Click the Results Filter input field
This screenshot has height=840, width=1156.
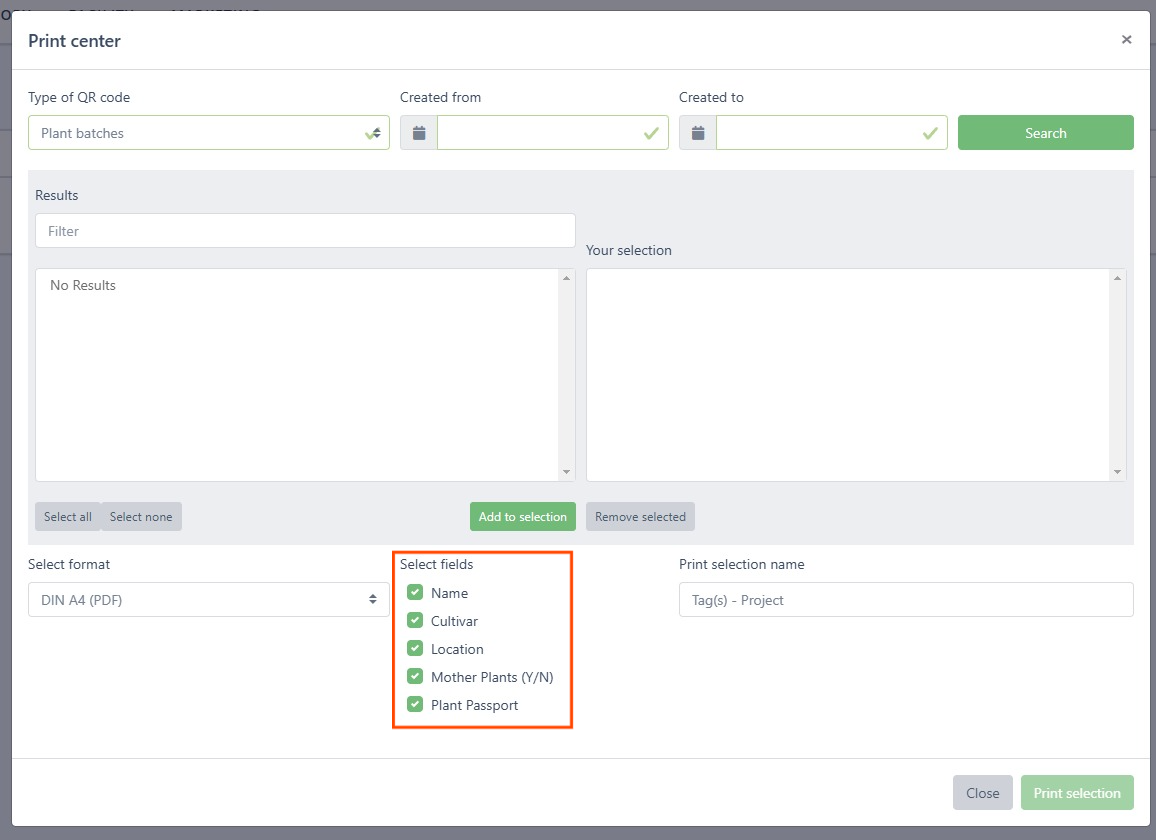(x=305, y=231)
